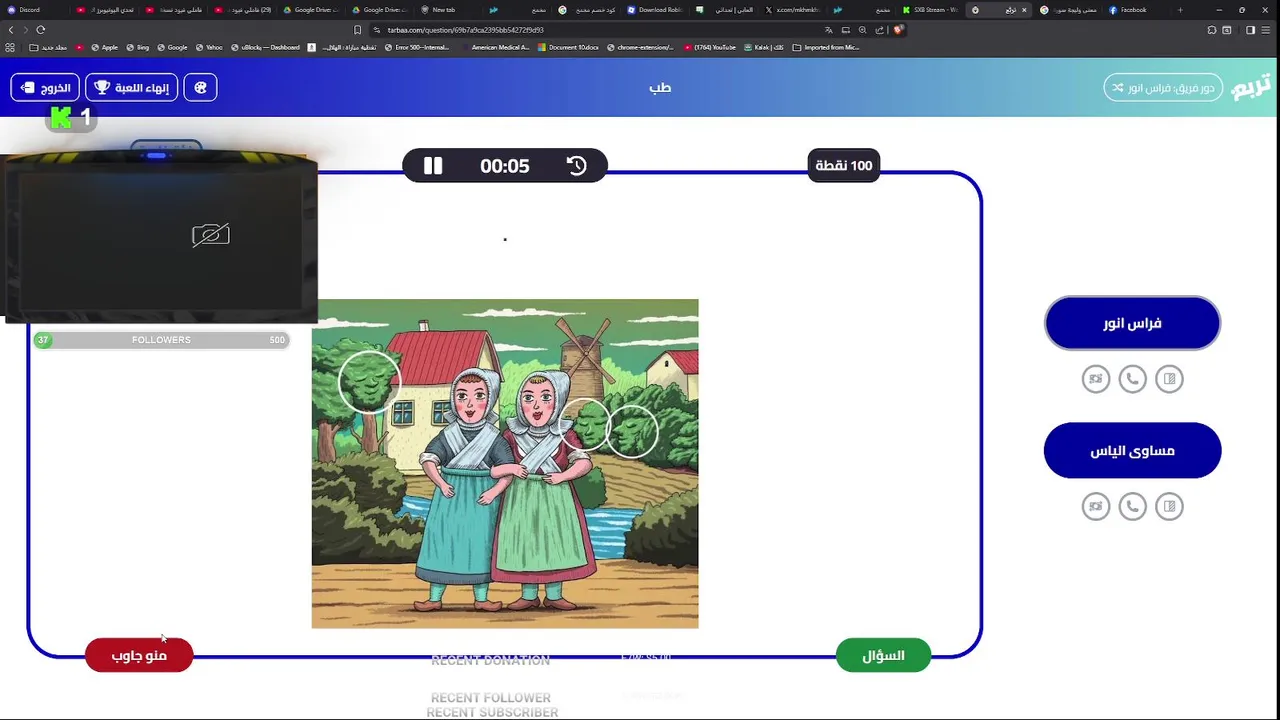This screenshot has height=720, width=1280.
Task: Open the palette theme icon button
Action: (200, 87)
